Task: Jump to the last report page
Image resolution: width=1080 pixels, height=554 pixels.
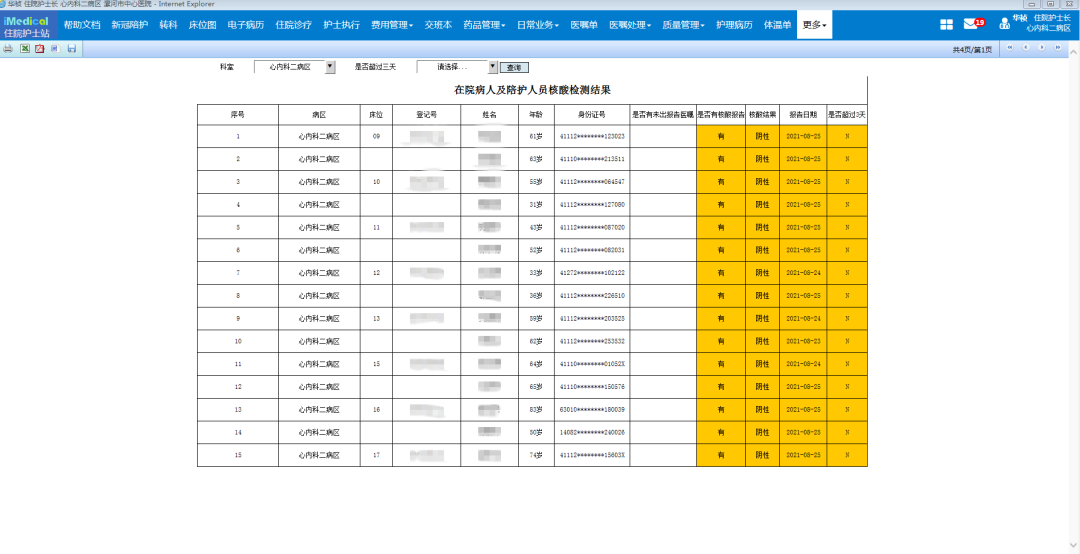Action: (1057, 48)
